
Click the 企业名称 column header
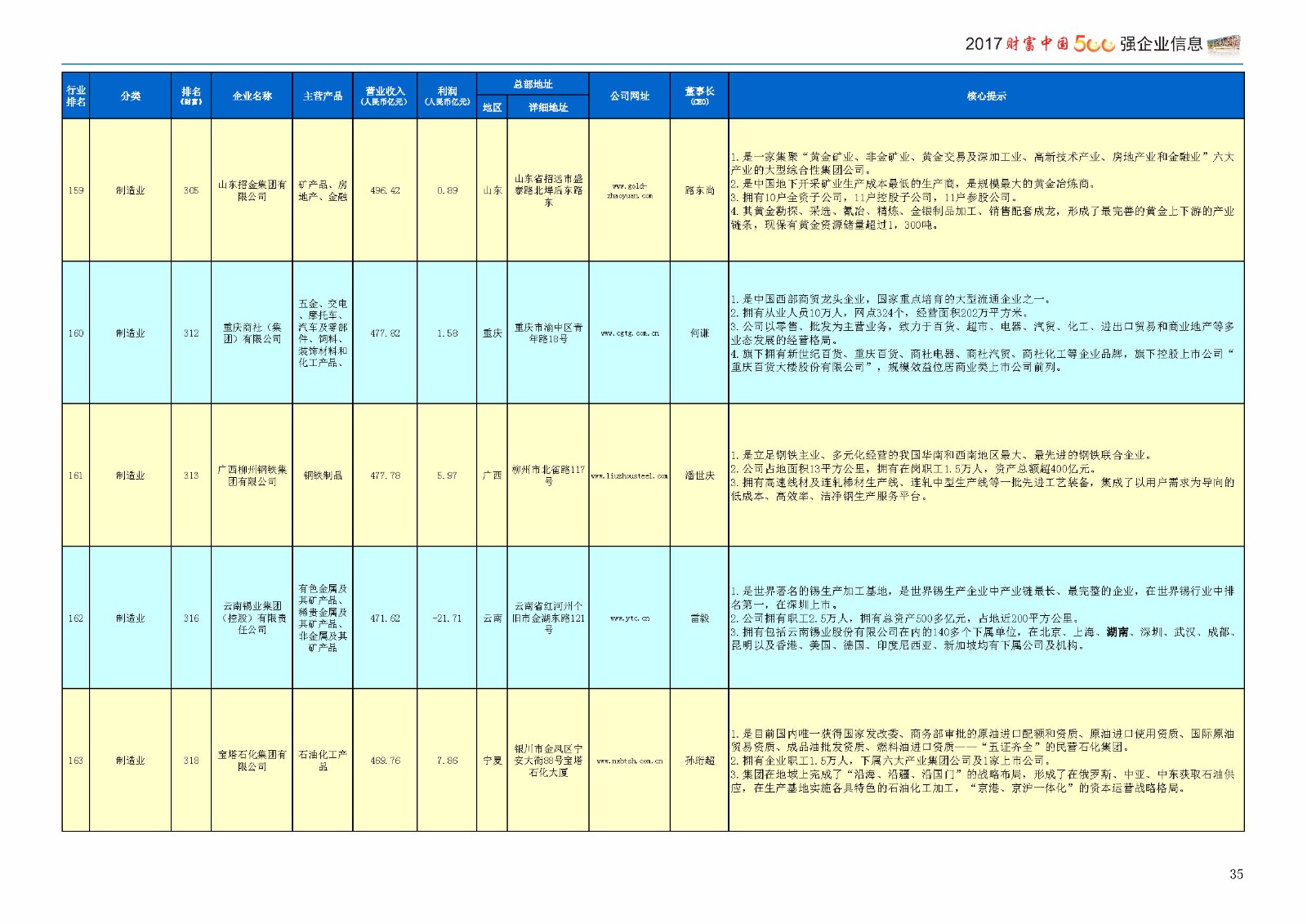(252, 96)
